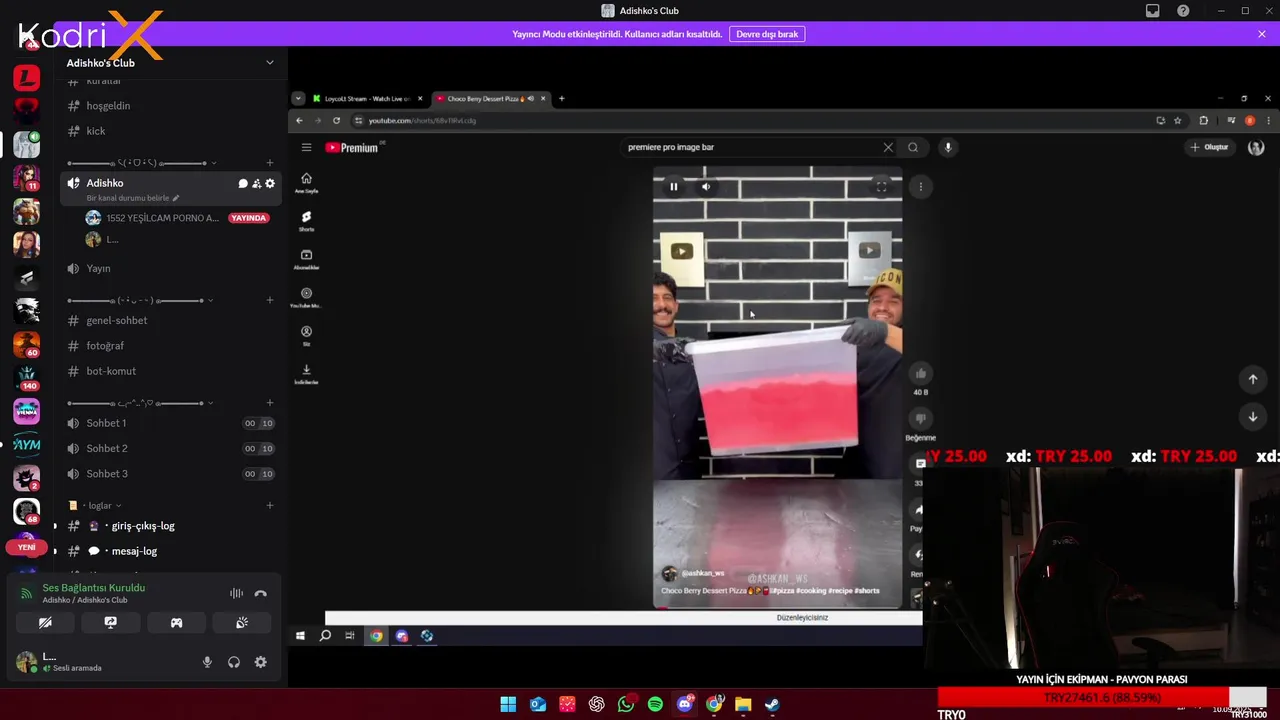The image size is (1280, 720).
Task: Join the Sohbet 2 voice channel
Action: tap(170, 448)
